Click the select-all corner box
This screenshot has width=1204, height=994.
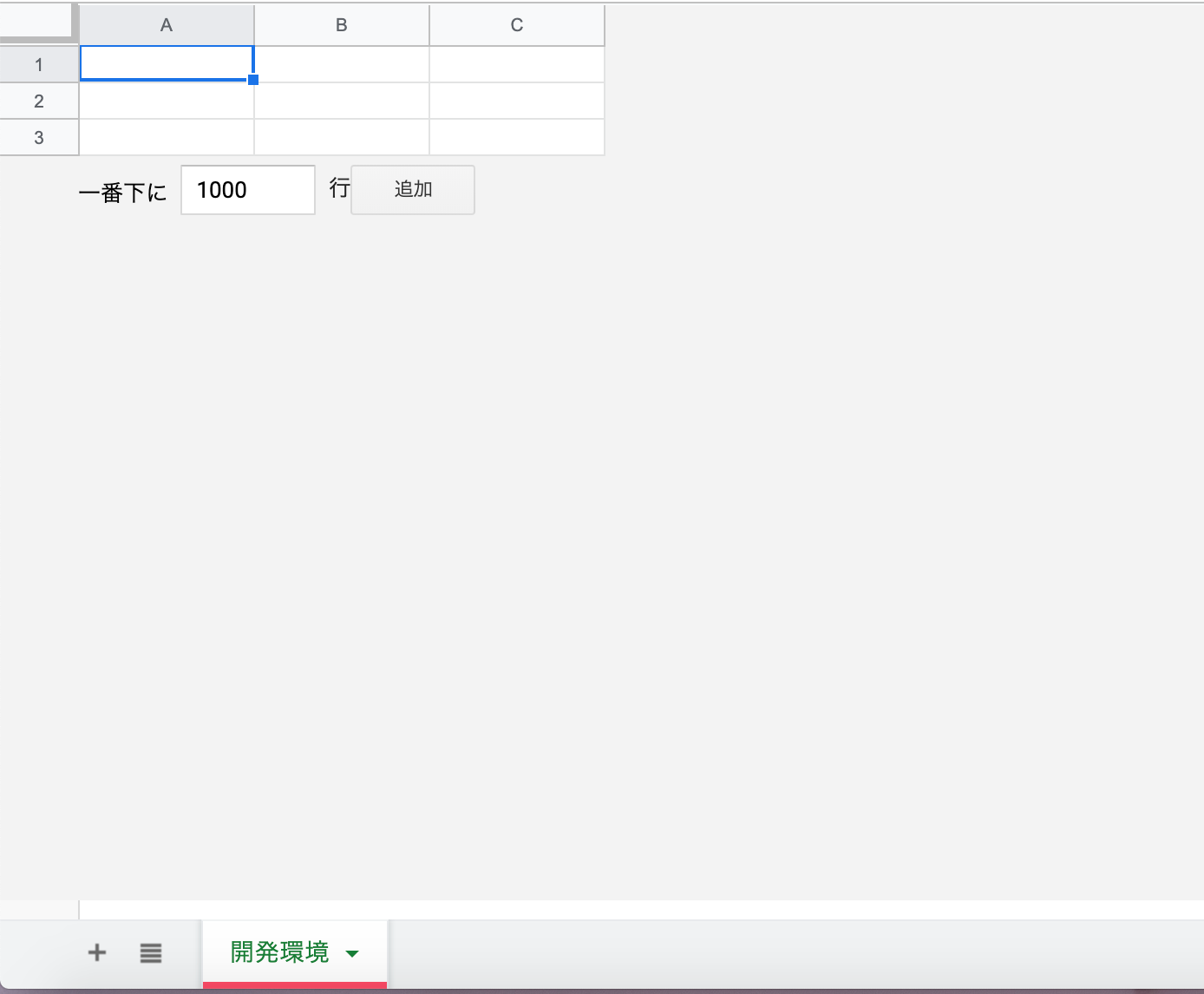pyautogui.click(x=37, y=23)
